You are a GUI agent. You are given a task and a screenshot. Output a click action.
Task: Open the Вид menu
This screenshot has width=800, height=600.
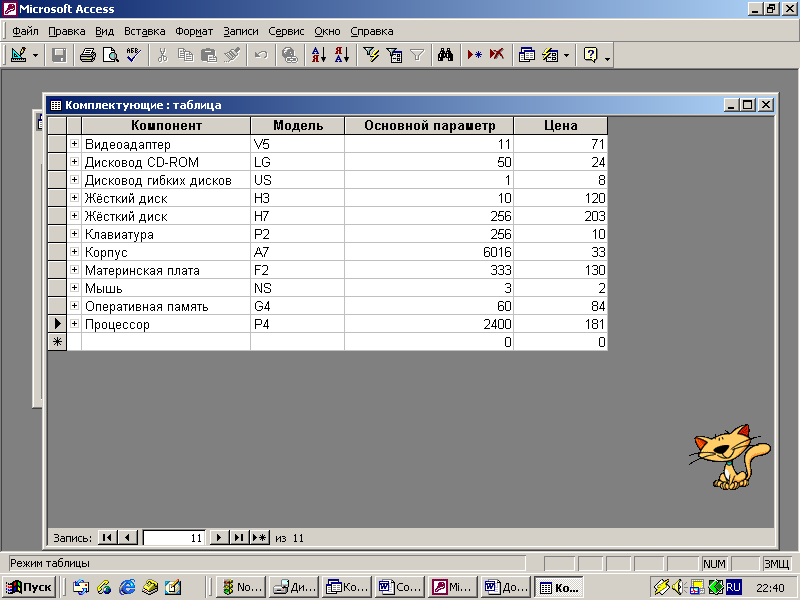105,31
